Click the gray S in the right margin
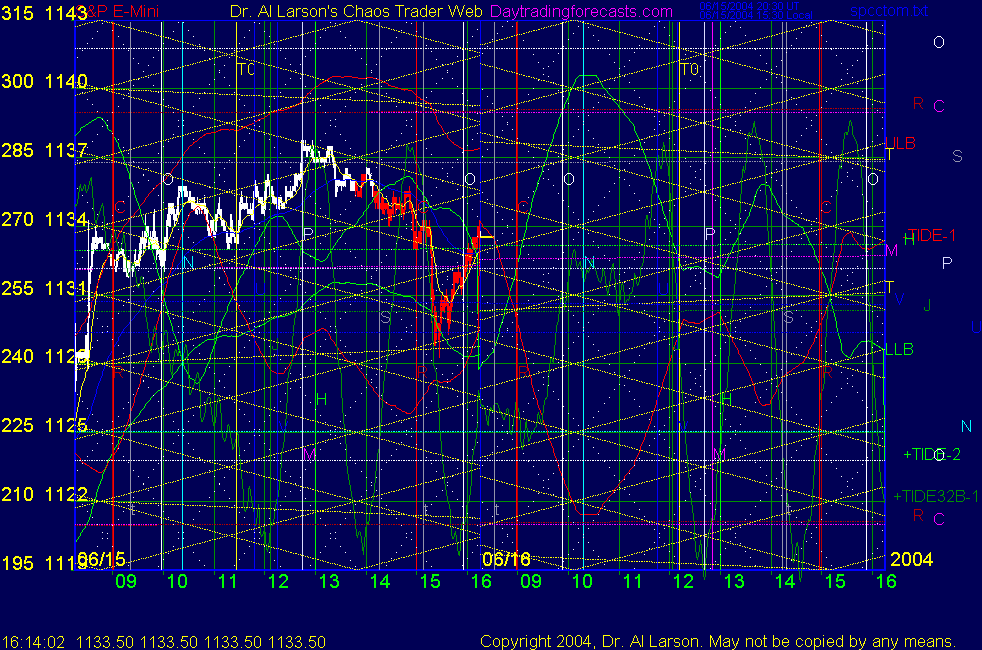 [x=957, y=156]
